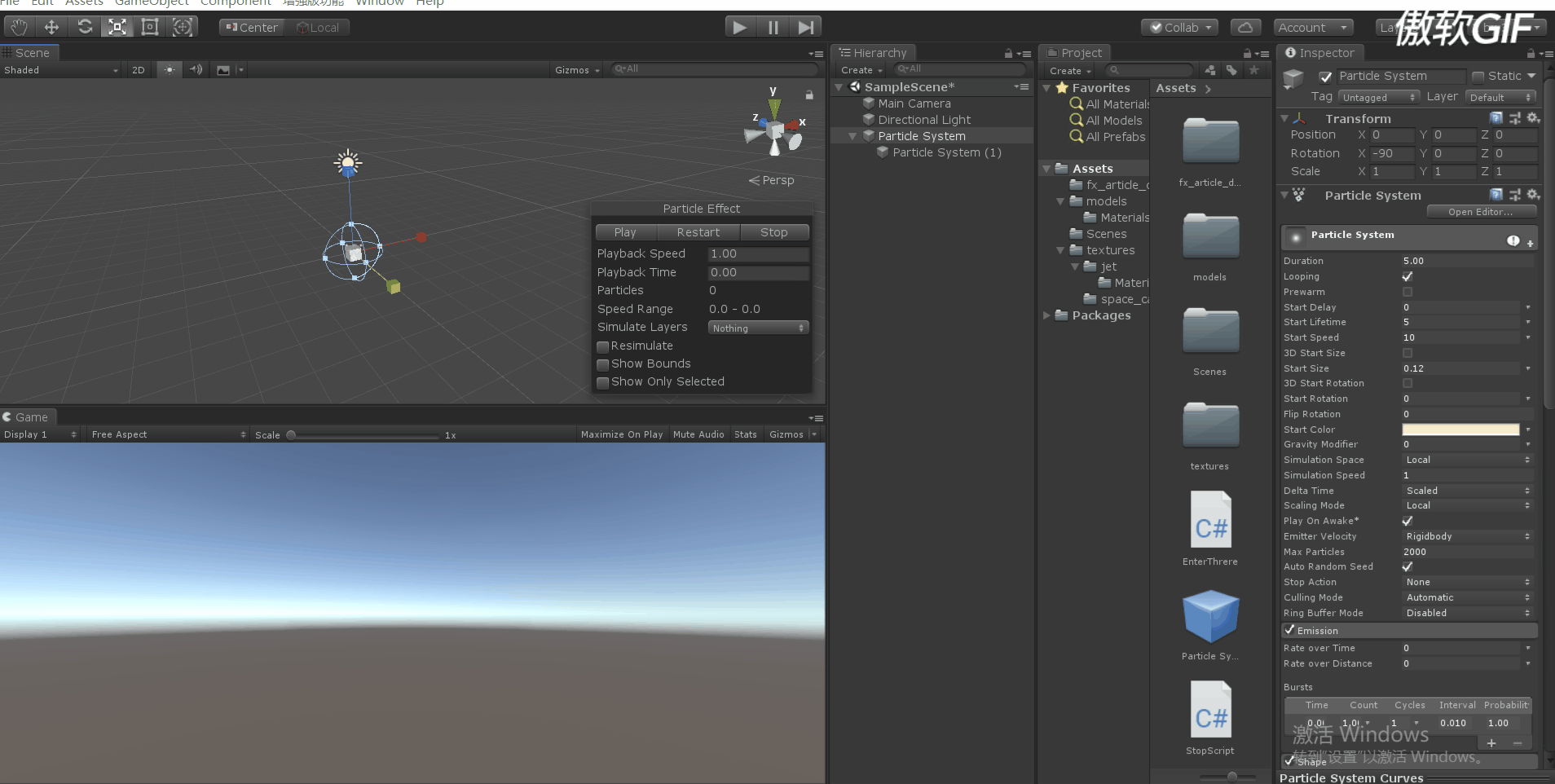Image resolution: width=1555 pixels, height=784 pixels.
Task: Click Stop in Particle Effect panel
Action: pos(774,232)
